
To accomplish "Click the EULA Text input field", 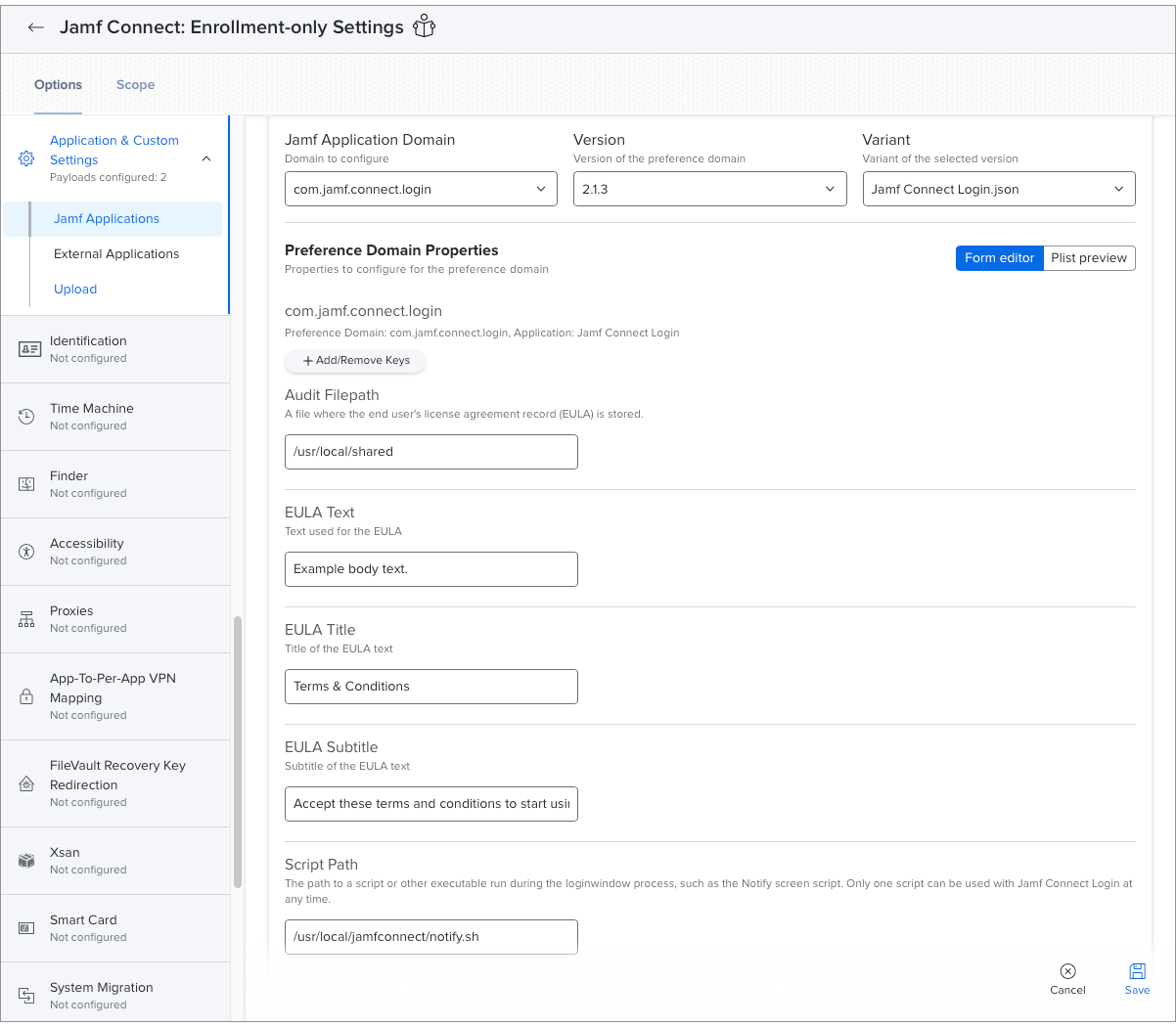I will point(431,569).
